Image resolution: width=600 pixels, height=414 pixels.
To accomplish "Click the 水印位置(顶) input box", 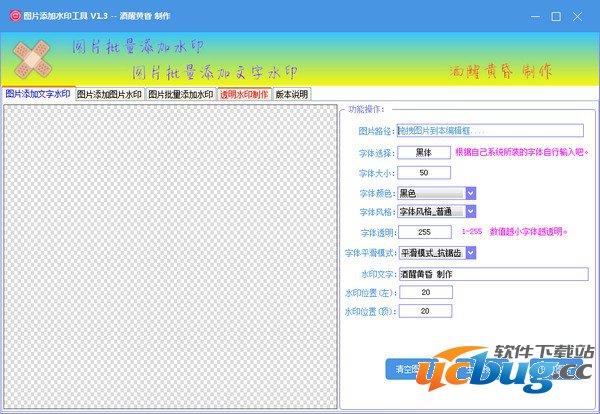I will [424, 311].
